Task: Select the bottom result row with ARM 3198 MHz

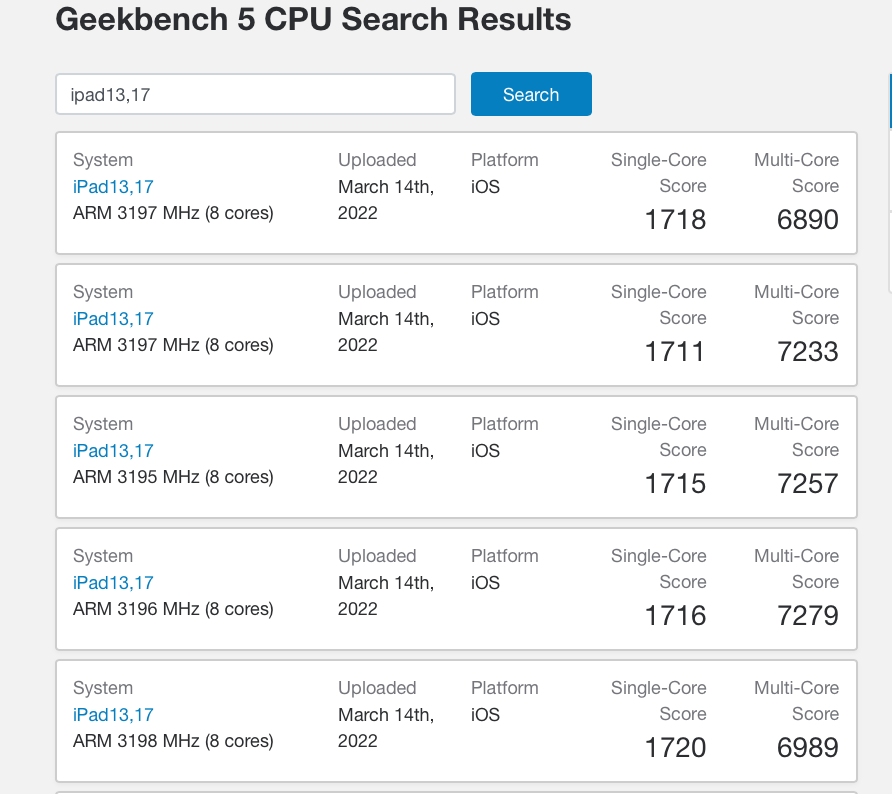Action: (456, 721)
